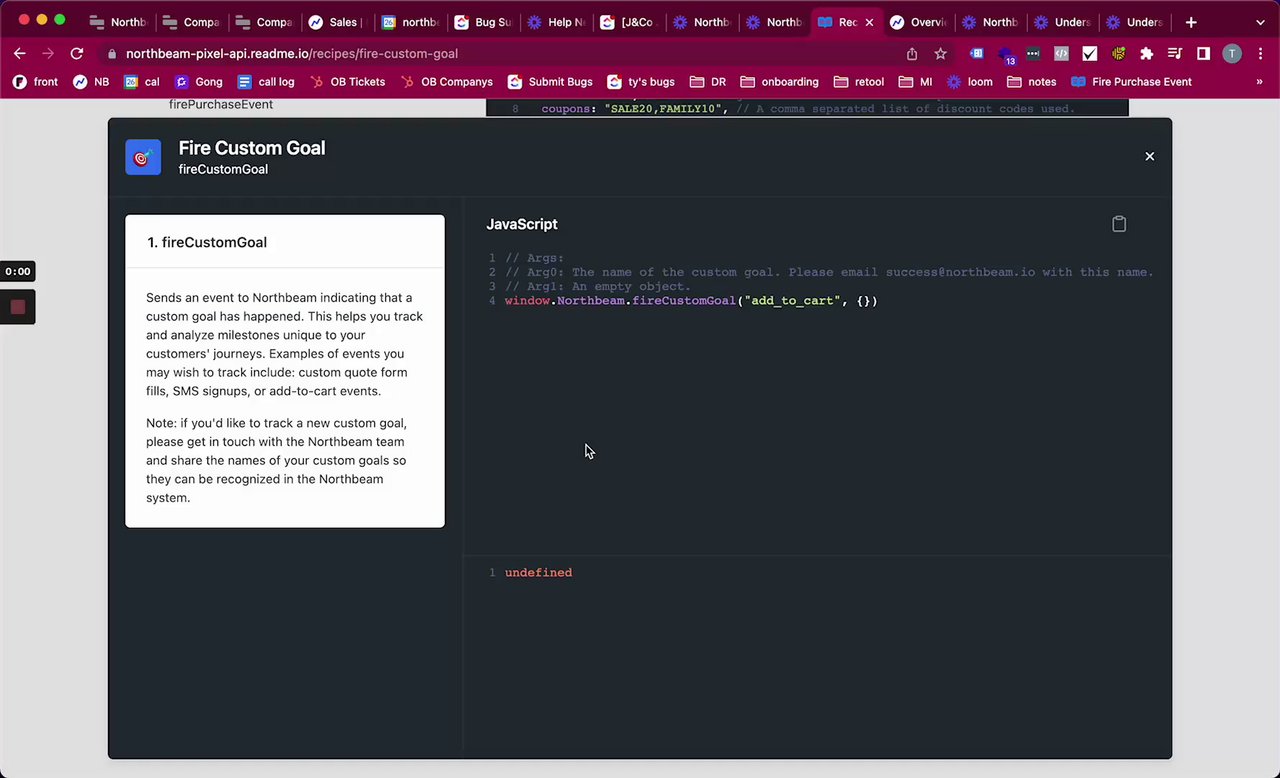This screenshot has width=1280, height=778.
Task: Bookmark this page with the star
Action: click(x=940, y=54)
